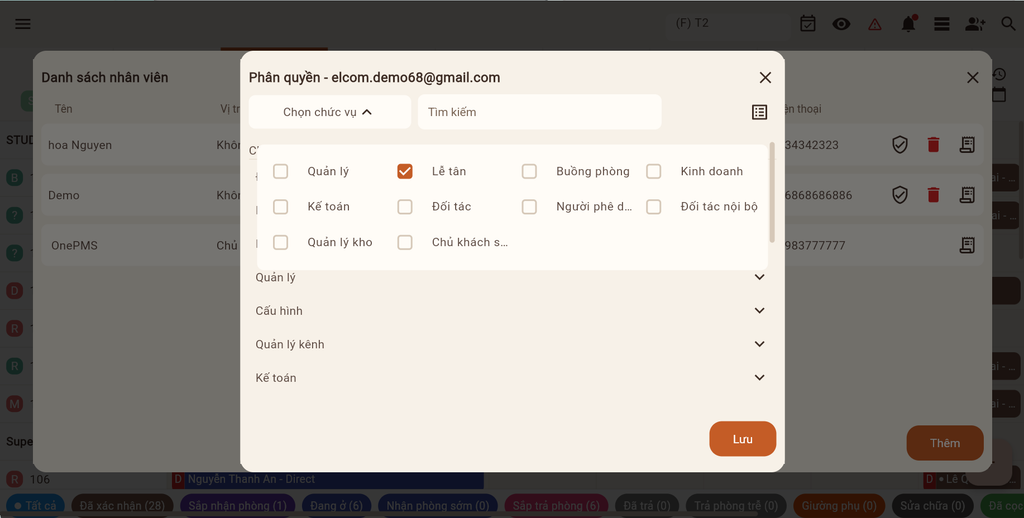Check the Người phê d... role checkbox
1024x518 pixels.
529,206
